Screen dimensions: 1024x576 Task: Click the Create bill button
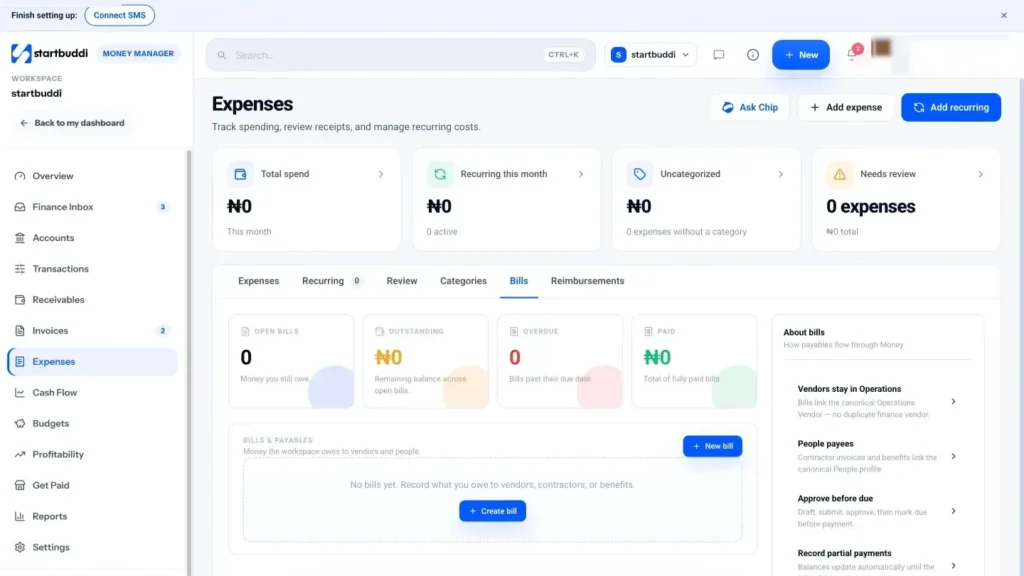[x=492, y=511]
